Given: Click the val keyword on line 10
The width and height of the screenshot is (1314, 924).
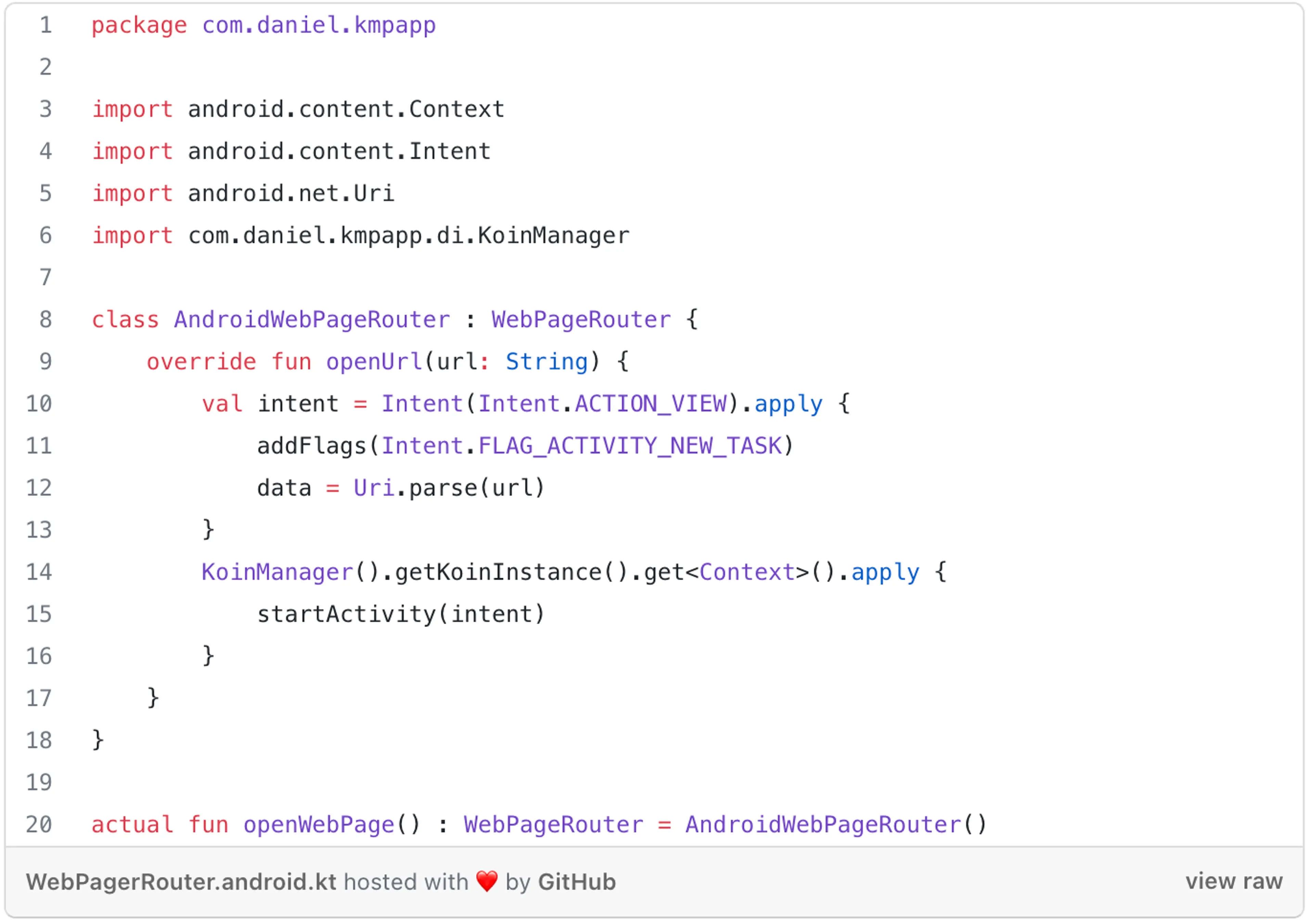Looking at the screenshot, I should point(222,404).
